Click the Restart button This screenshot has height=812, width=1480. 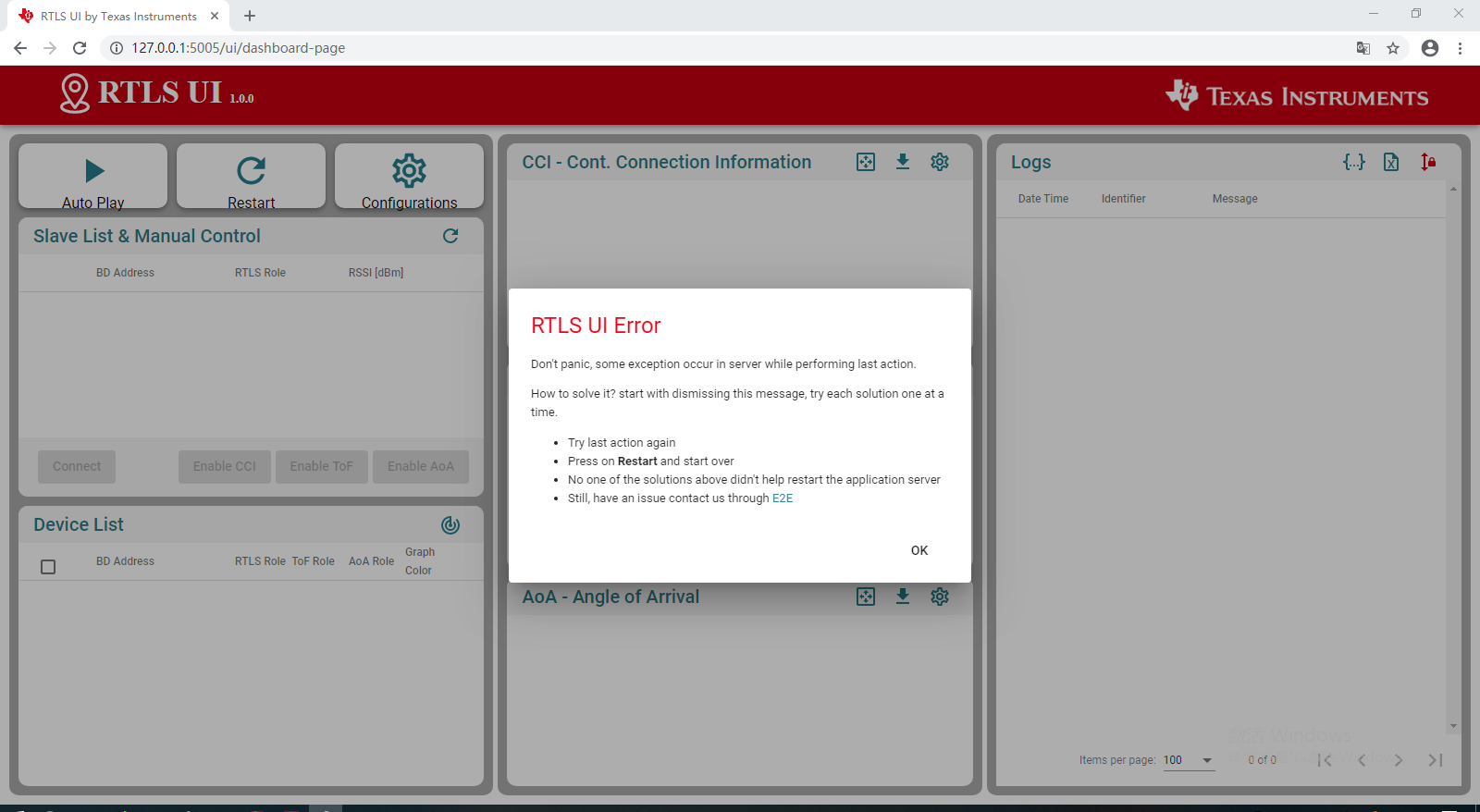click(x=252, y=176)
